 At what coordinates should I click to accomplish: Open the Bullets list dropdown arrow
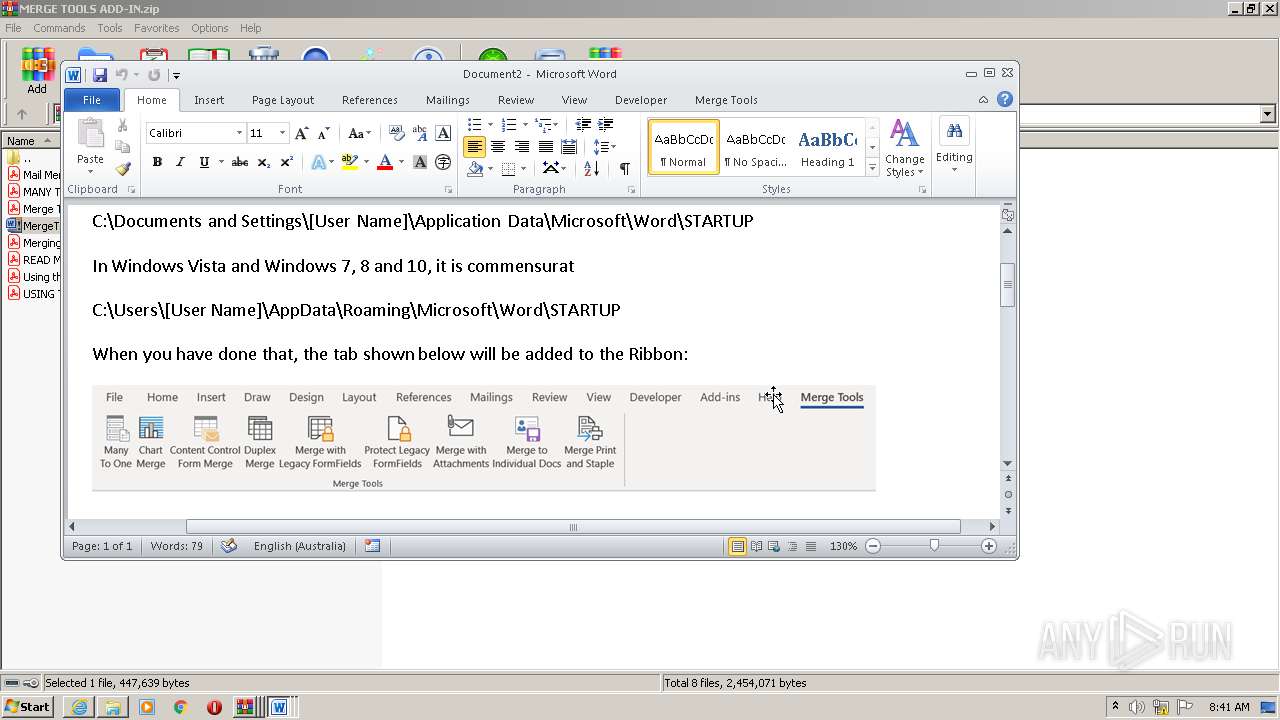[490, 125]
